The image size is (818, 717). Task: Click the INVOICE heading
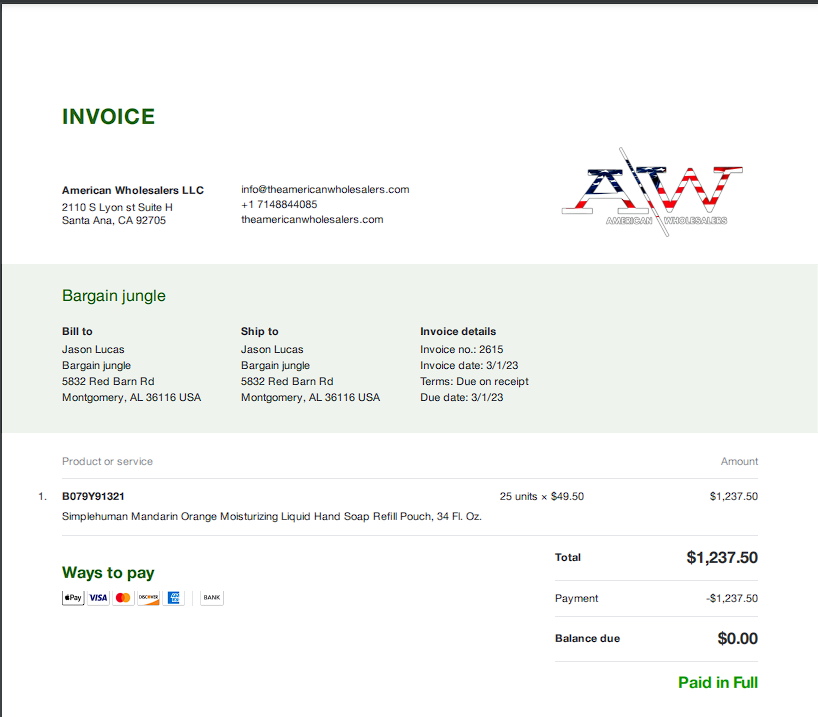coord(109,117)
